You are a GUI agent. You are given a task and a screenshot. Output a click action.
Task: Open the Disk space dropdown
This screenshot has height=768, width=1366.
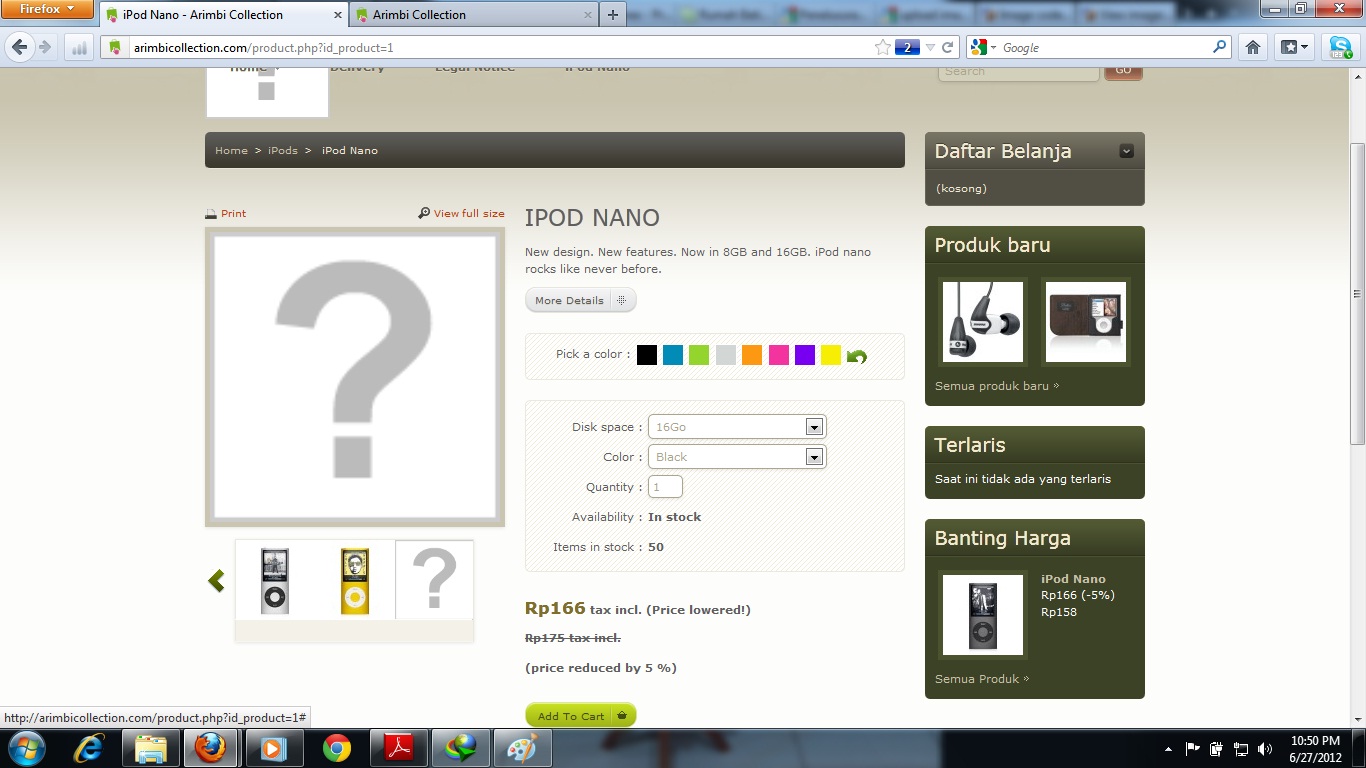pos(737,427)
